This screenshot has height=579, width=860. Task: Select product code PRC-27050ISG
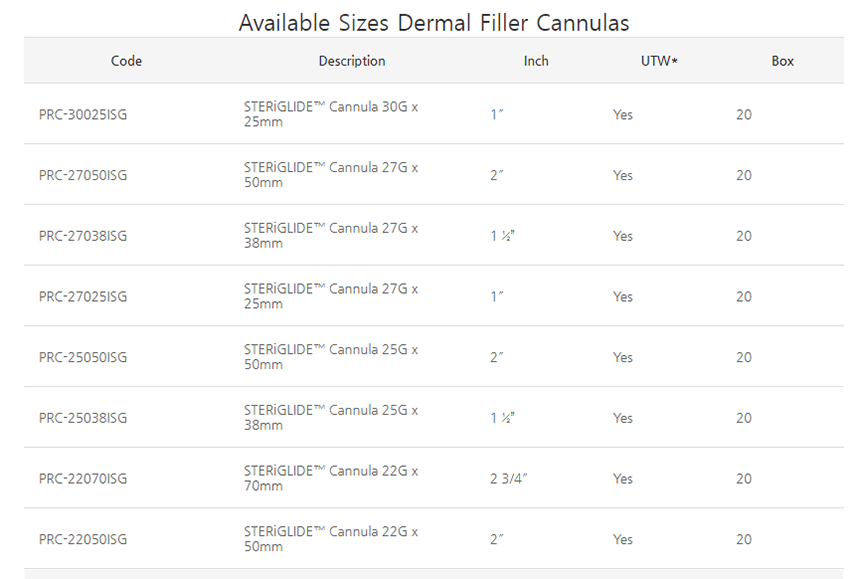click(83, 176)
